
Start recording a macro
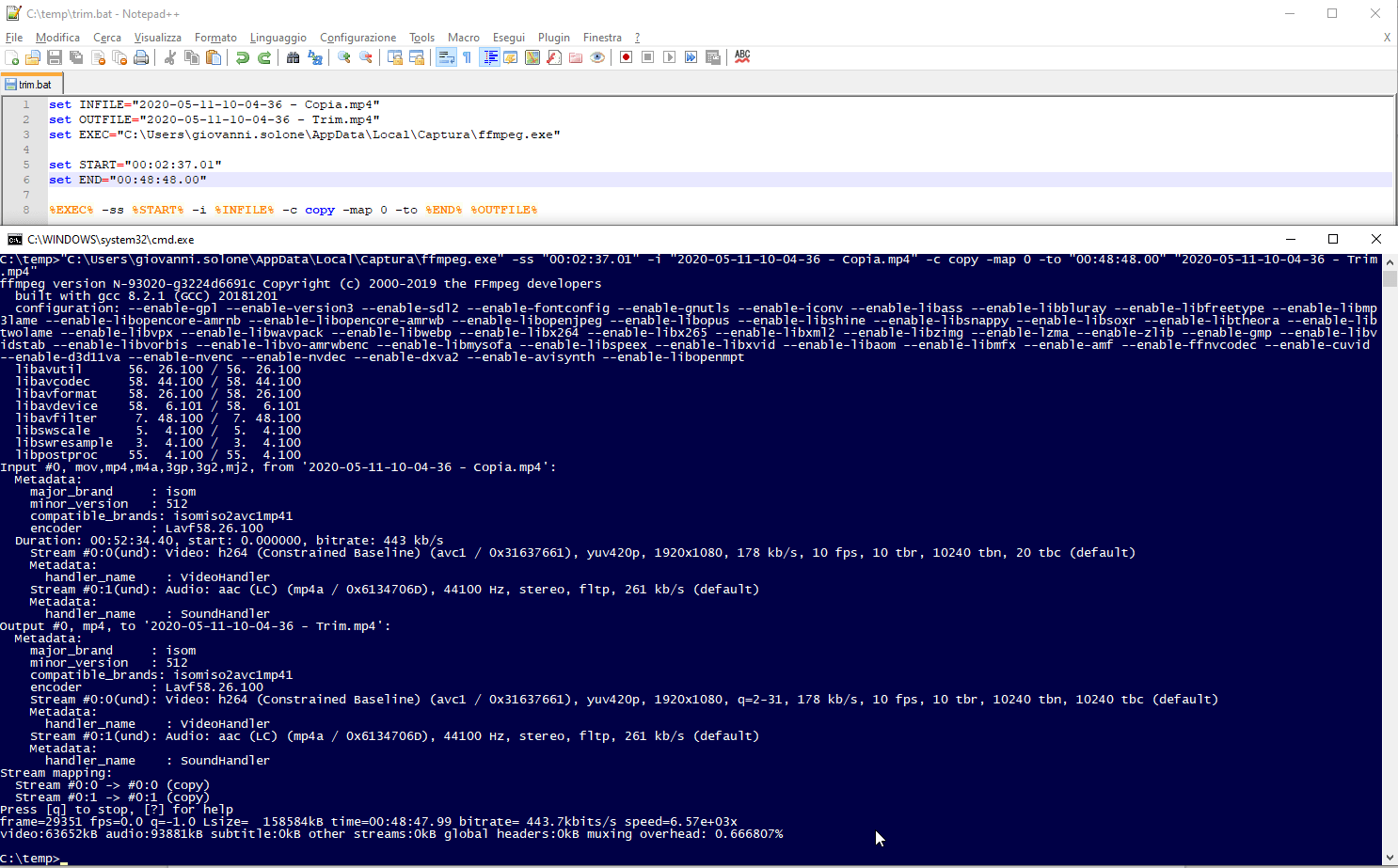[627, 57]
